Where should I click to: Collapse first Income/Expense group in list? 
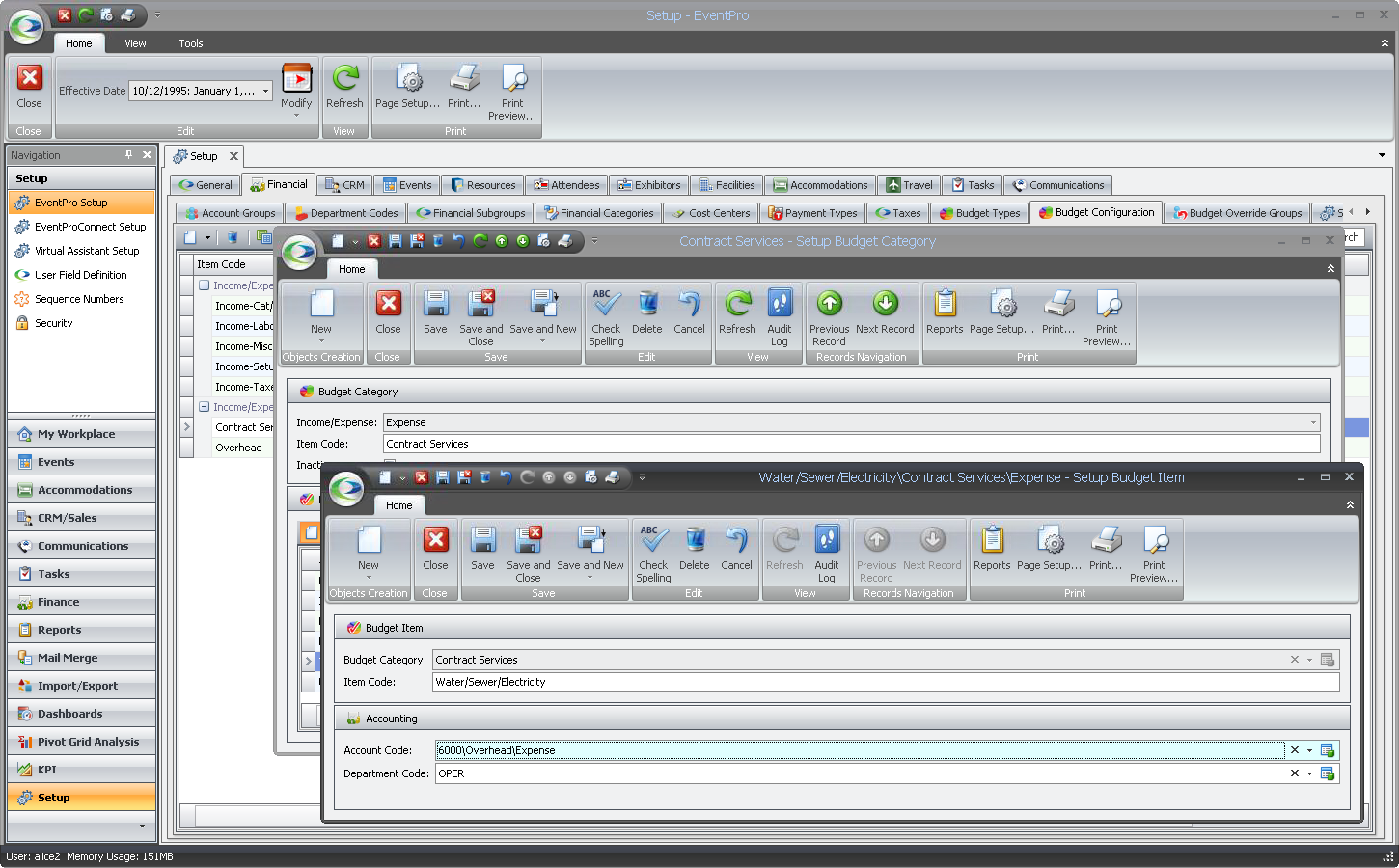[204, 285]
